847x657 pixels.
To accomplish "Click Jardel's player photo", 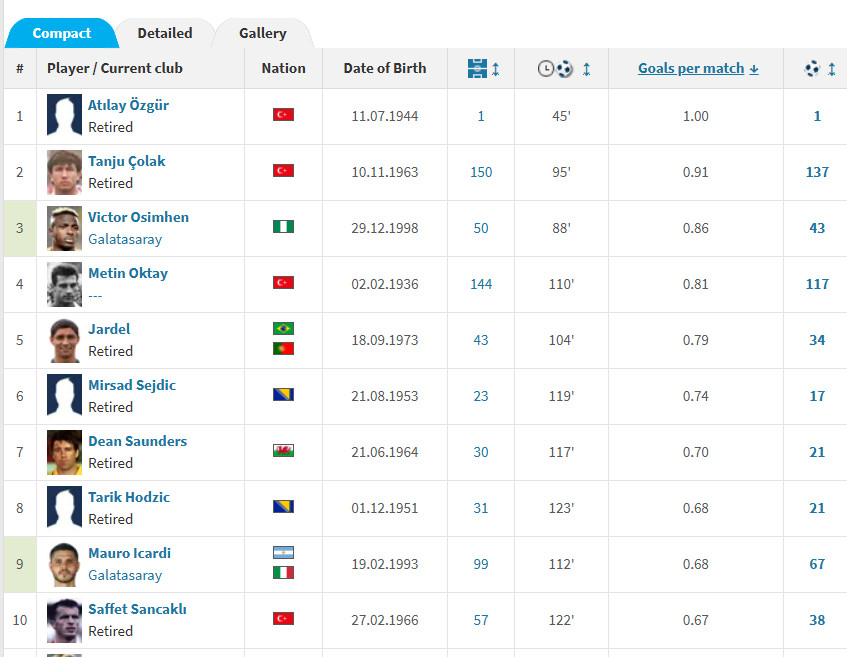I will pyautogui.click(x=64, y=340).
